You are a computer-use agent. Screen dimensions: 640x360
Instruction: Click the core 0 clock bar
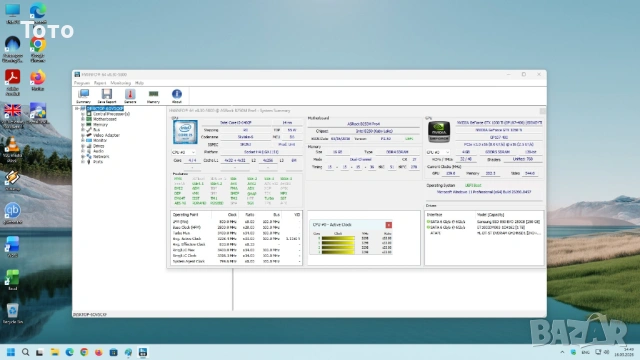(338, 238)
